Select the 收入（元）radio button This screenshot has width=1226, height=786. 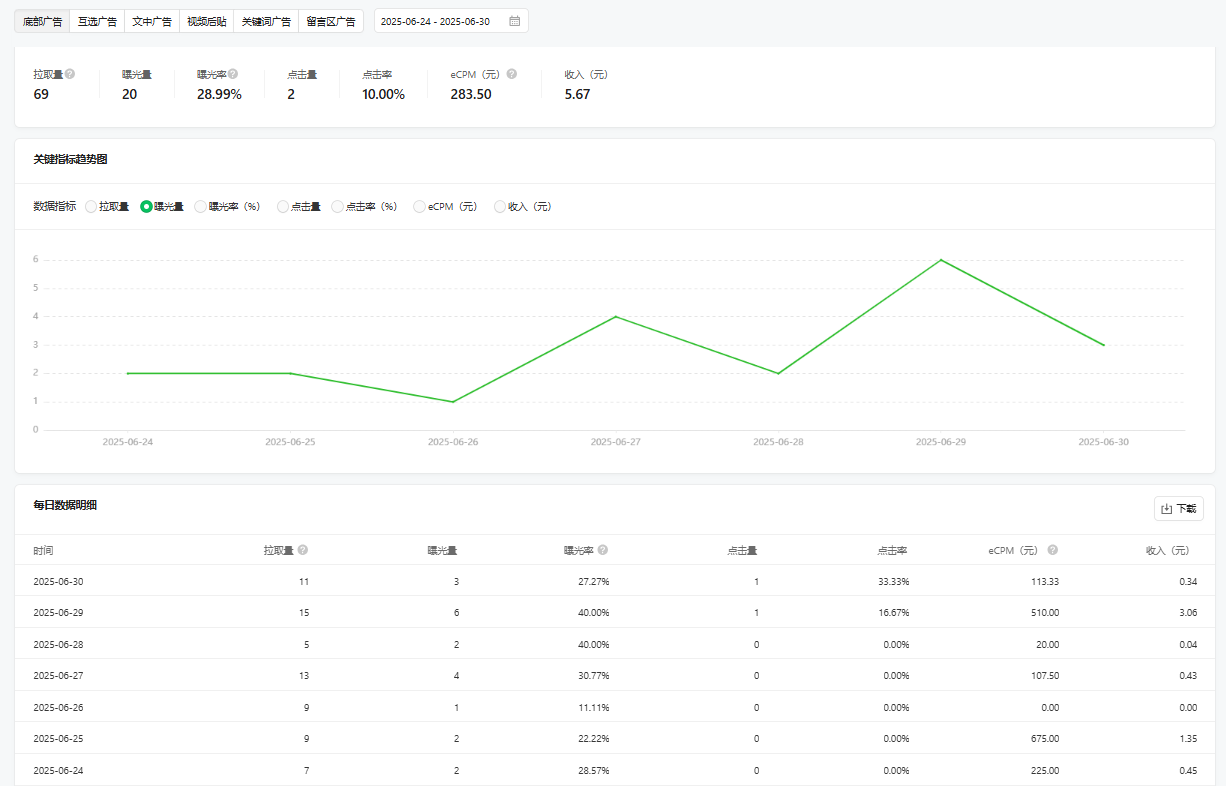point(500,207)
